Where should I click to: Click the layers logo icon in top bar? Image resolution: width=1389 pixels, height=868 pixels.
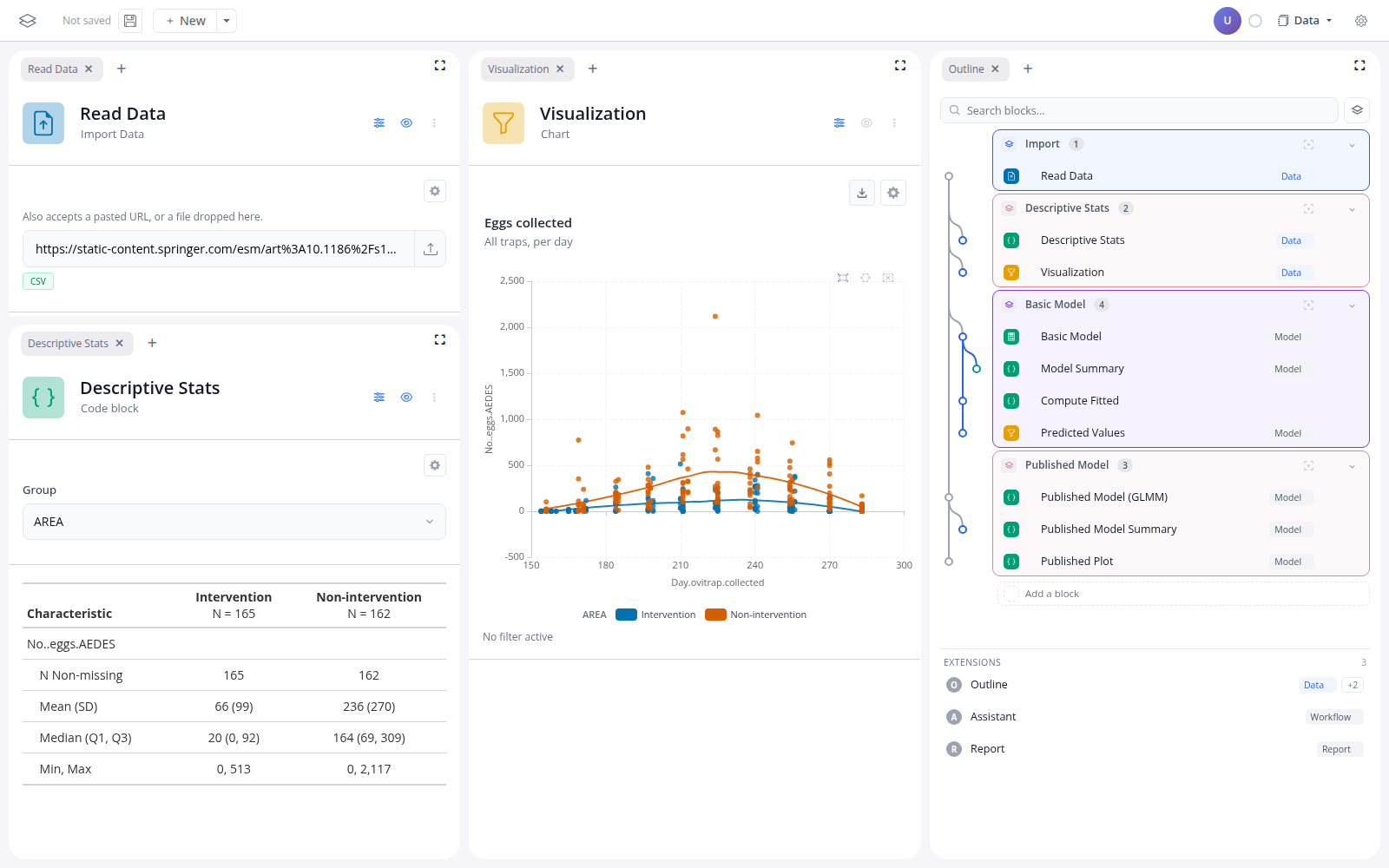tap(28, 21)
